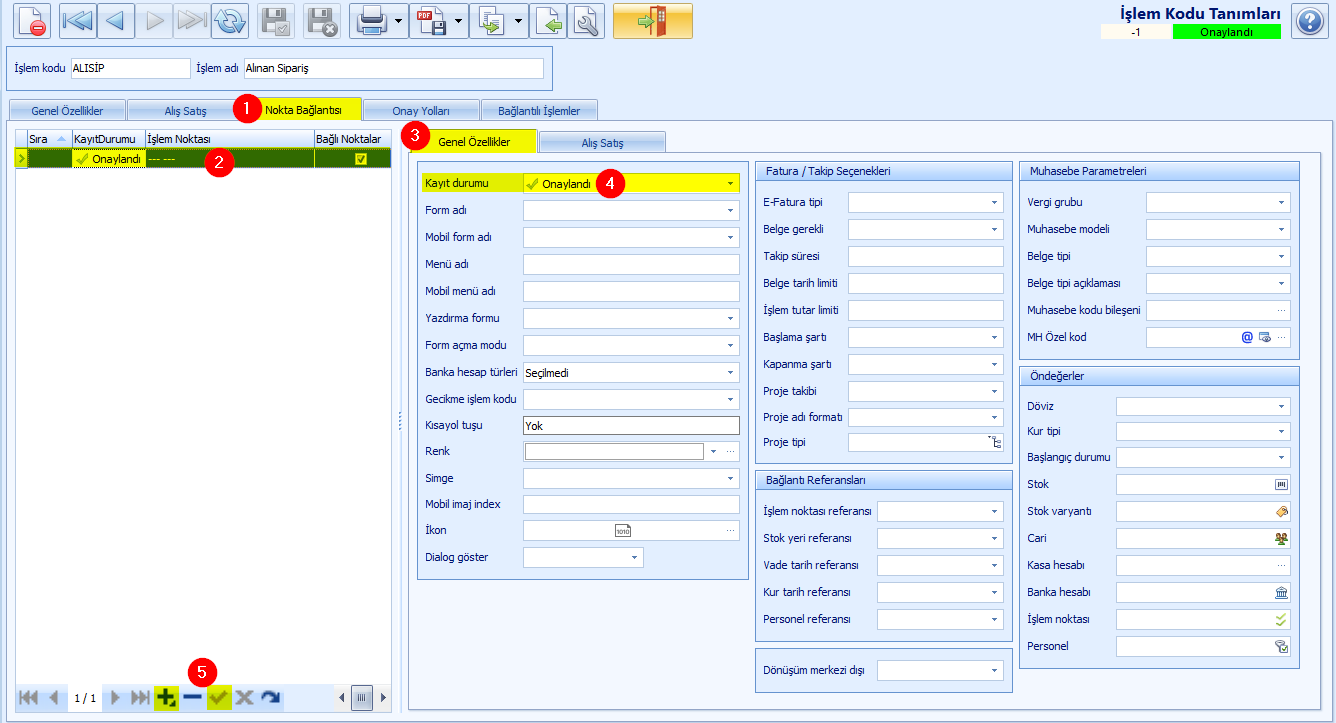Image resolution: width=1336 pixels, height=723 pixels.
Task: Click the İşlem Noktası column header
Action: (229, 138)
